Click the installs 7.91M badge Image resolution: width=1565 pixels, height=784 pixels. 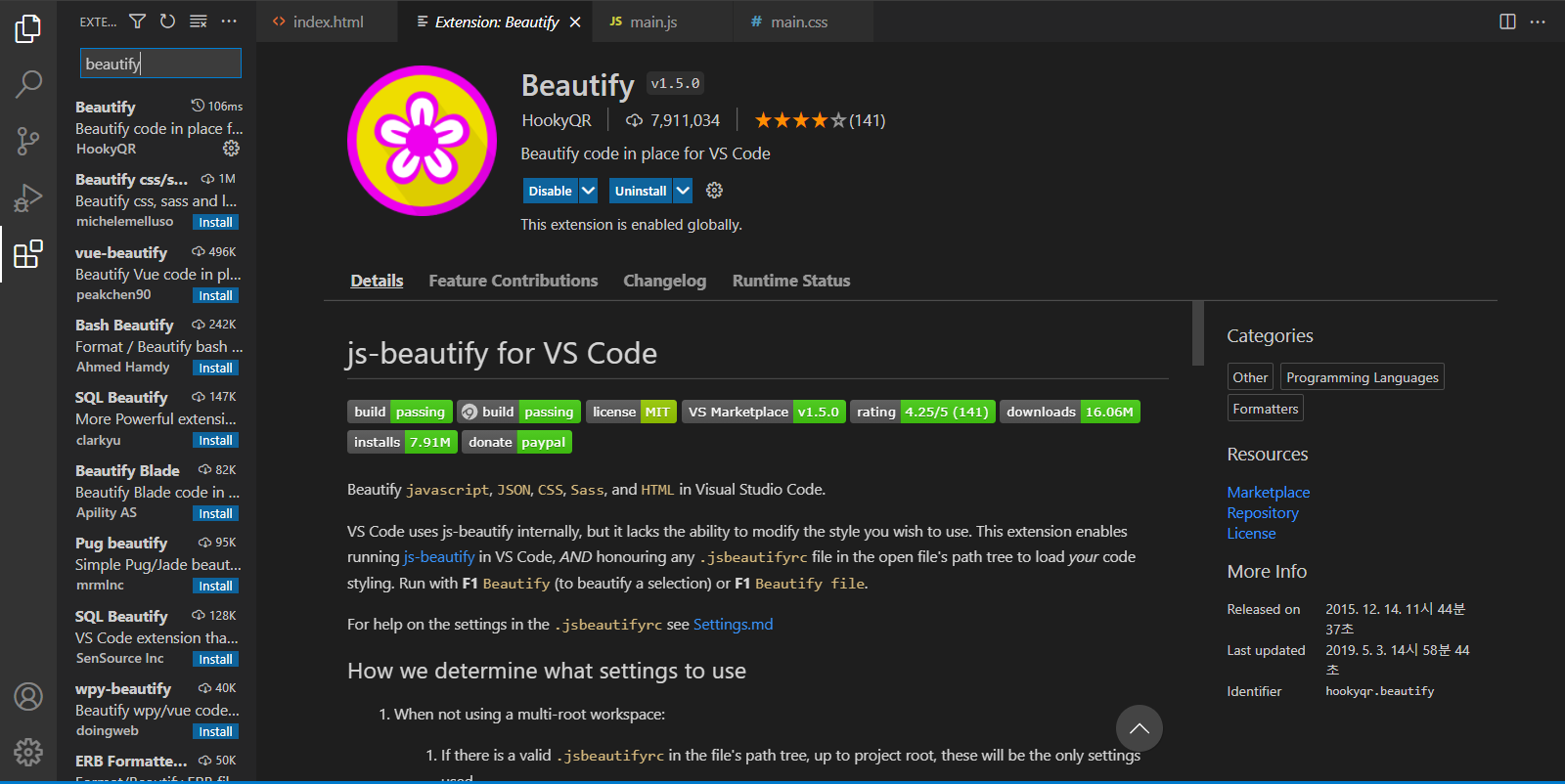click(x=402, y=442)
